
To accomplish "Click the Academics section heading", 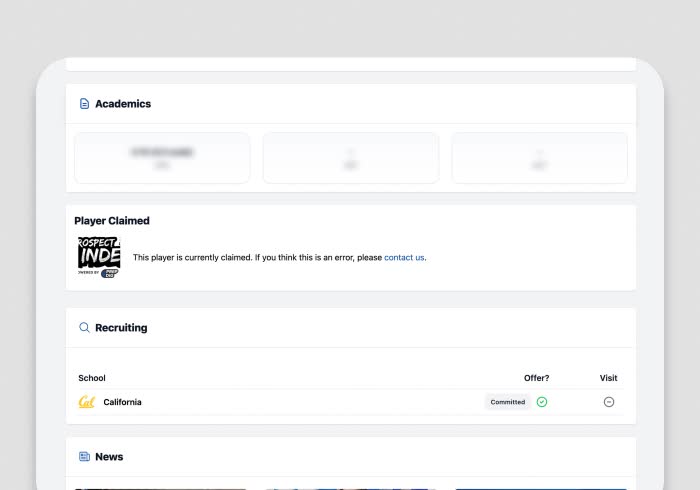I will pos(123,104).
